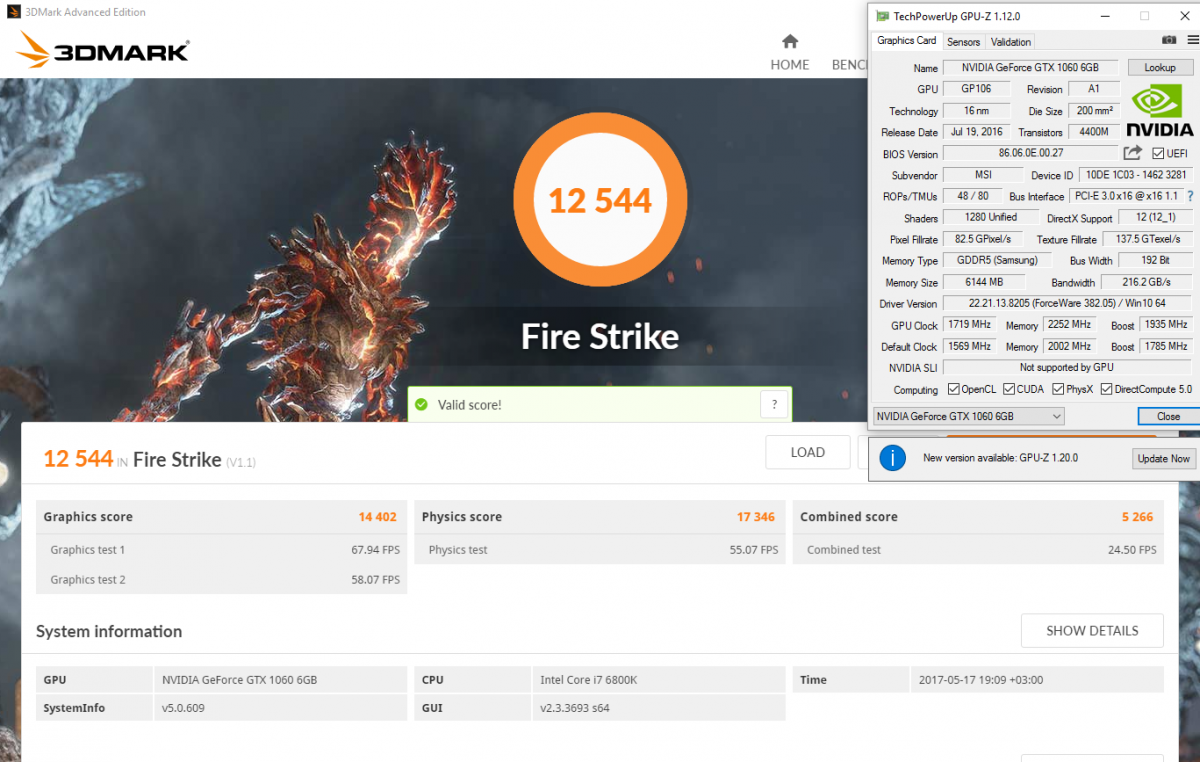
Task: Click the Graphics score value 14 402
Action: (378, 517)
